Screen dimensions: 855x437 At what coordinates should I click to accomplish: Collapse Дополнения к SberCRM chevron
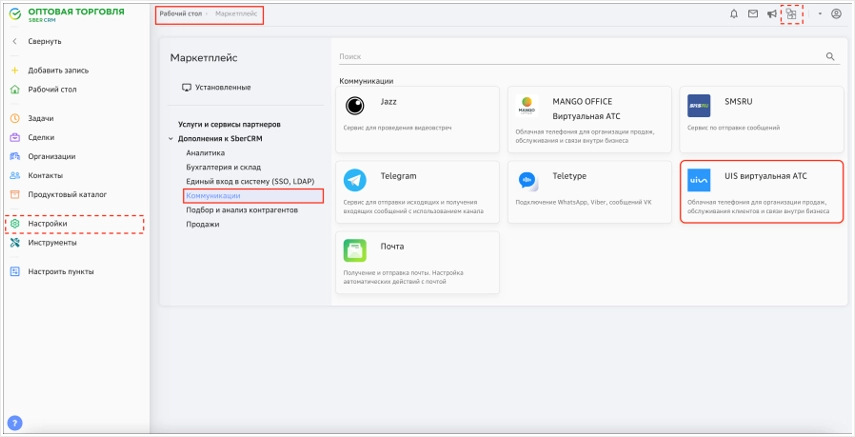click(x=171, y=139)
